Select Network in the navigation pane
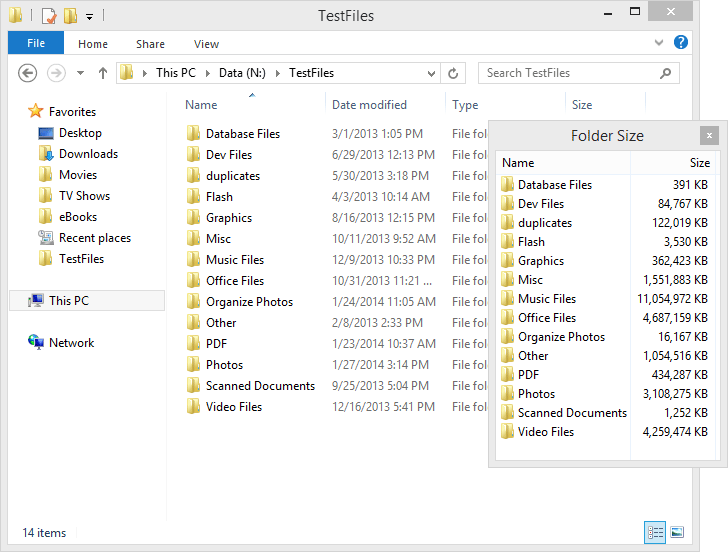 61,343
